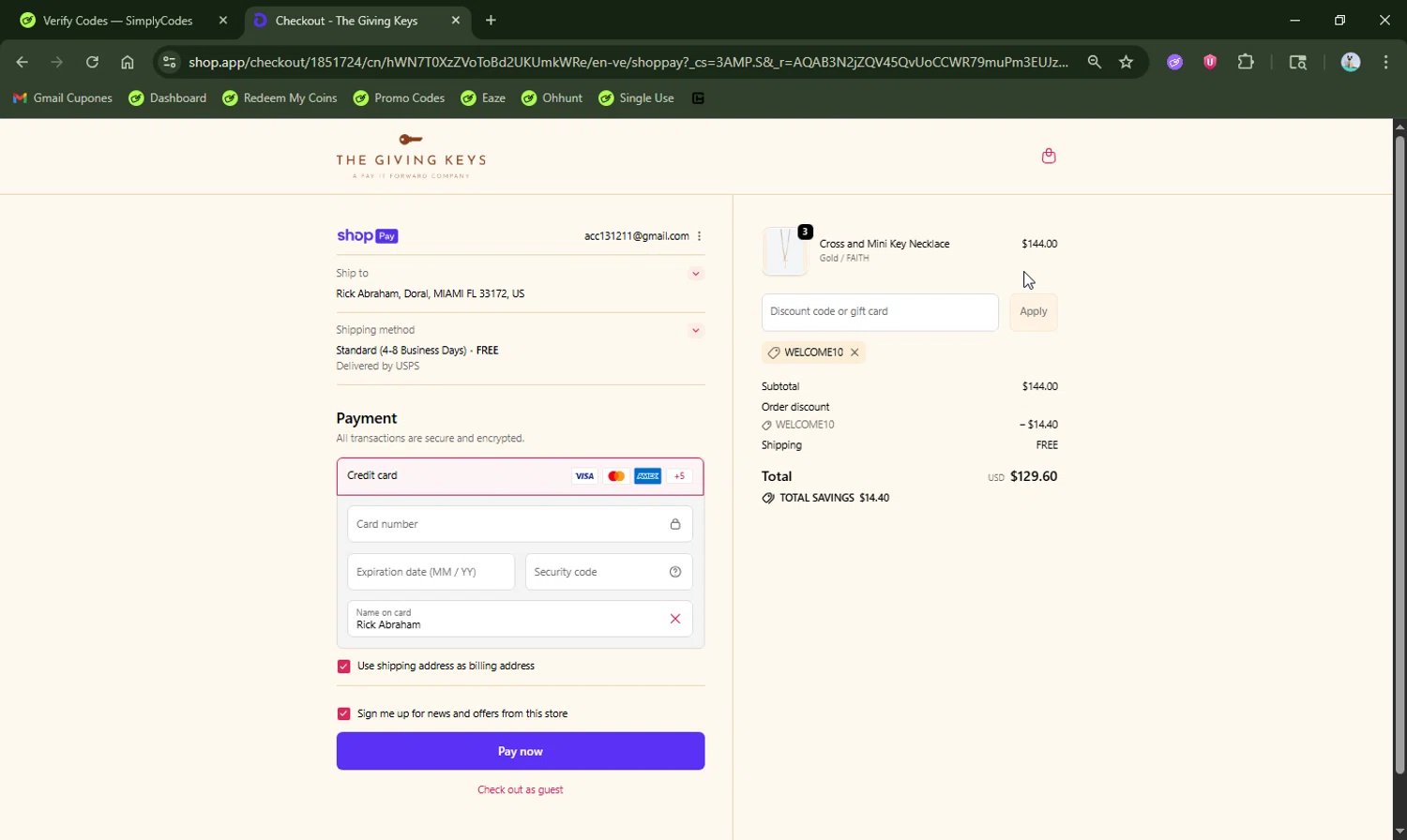Click the back navigation arrow
Image resolution: width=1407 pixels, height=840 pixels.
[23, 62]
